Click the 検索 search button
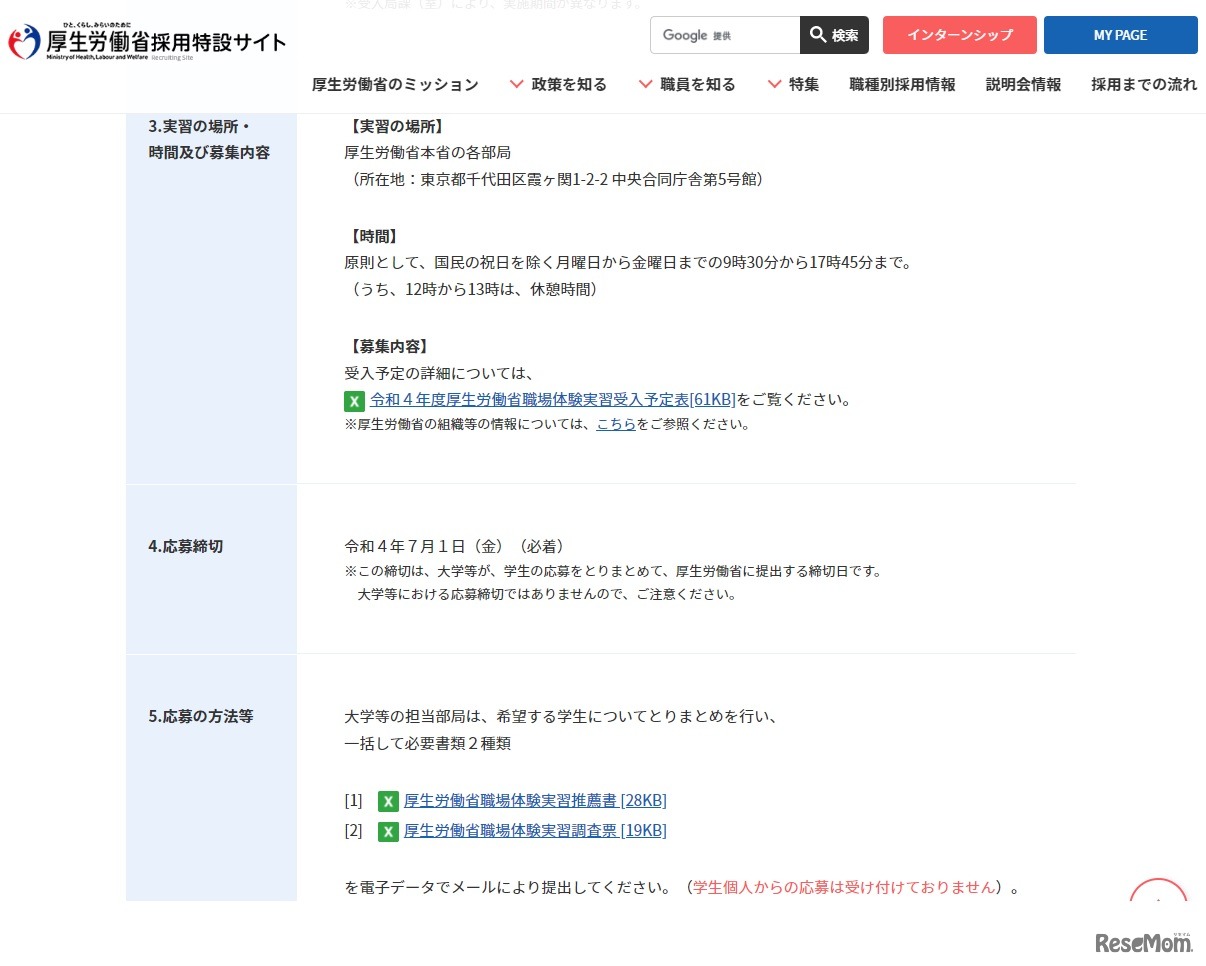1206x966 pixels. 835,35
